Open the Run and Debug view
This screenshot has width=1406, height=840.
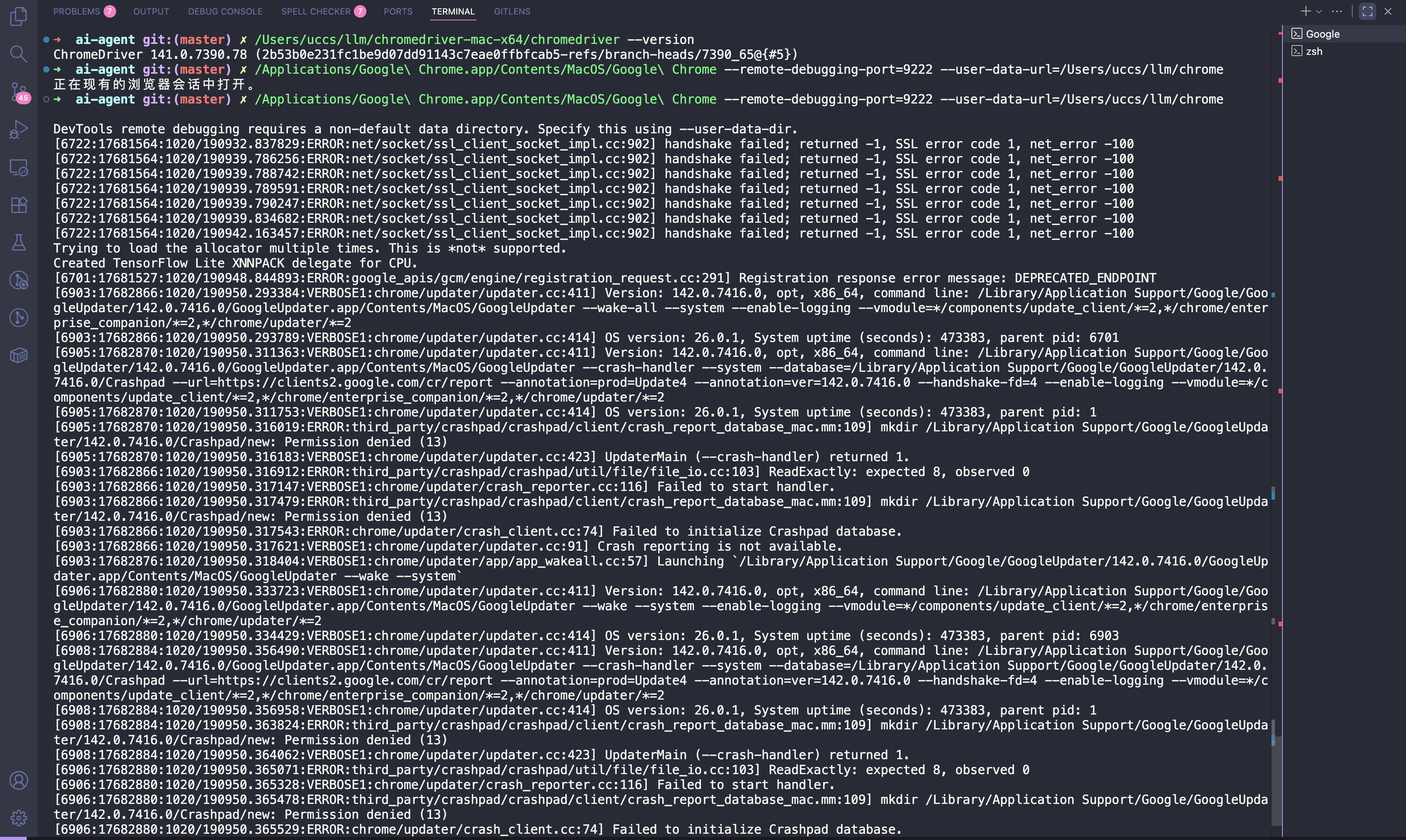(x=19, y=130)
